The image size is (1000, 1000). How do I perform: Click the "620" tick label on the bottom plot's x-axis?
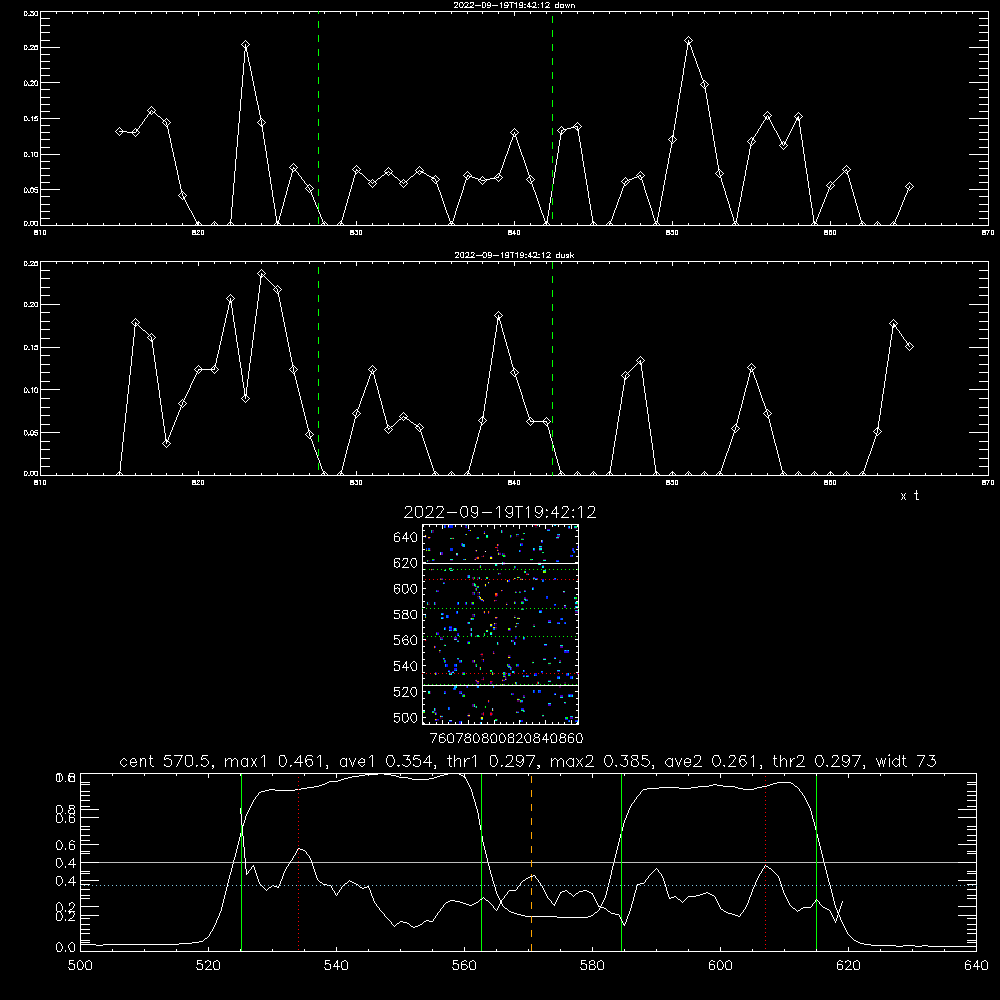pyautogui.click(x=848, y=966)
